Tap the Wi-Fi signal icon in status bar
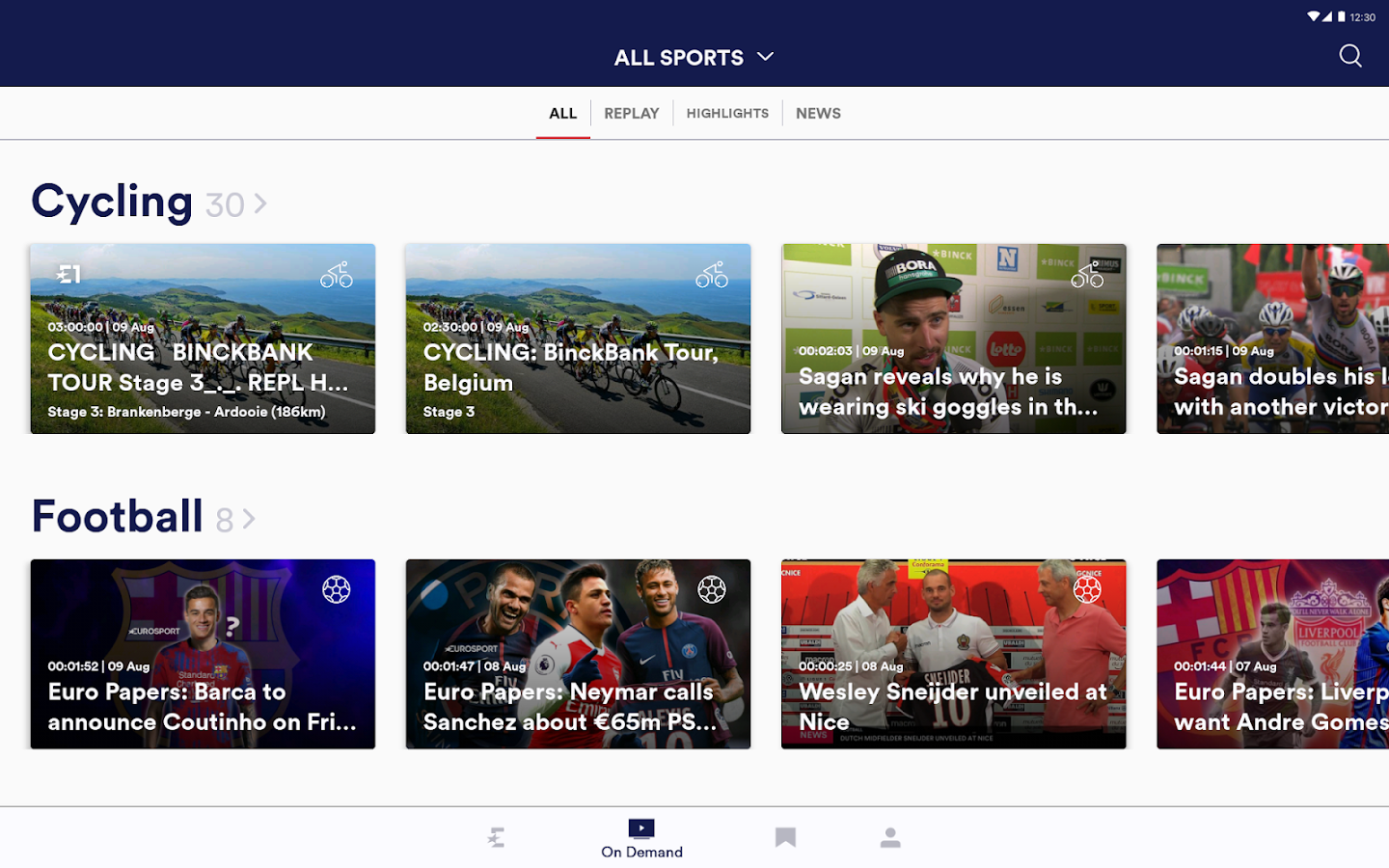The height and width of the screenshot is (868, 1389). pyautogui.click(x=1314, y=16)
